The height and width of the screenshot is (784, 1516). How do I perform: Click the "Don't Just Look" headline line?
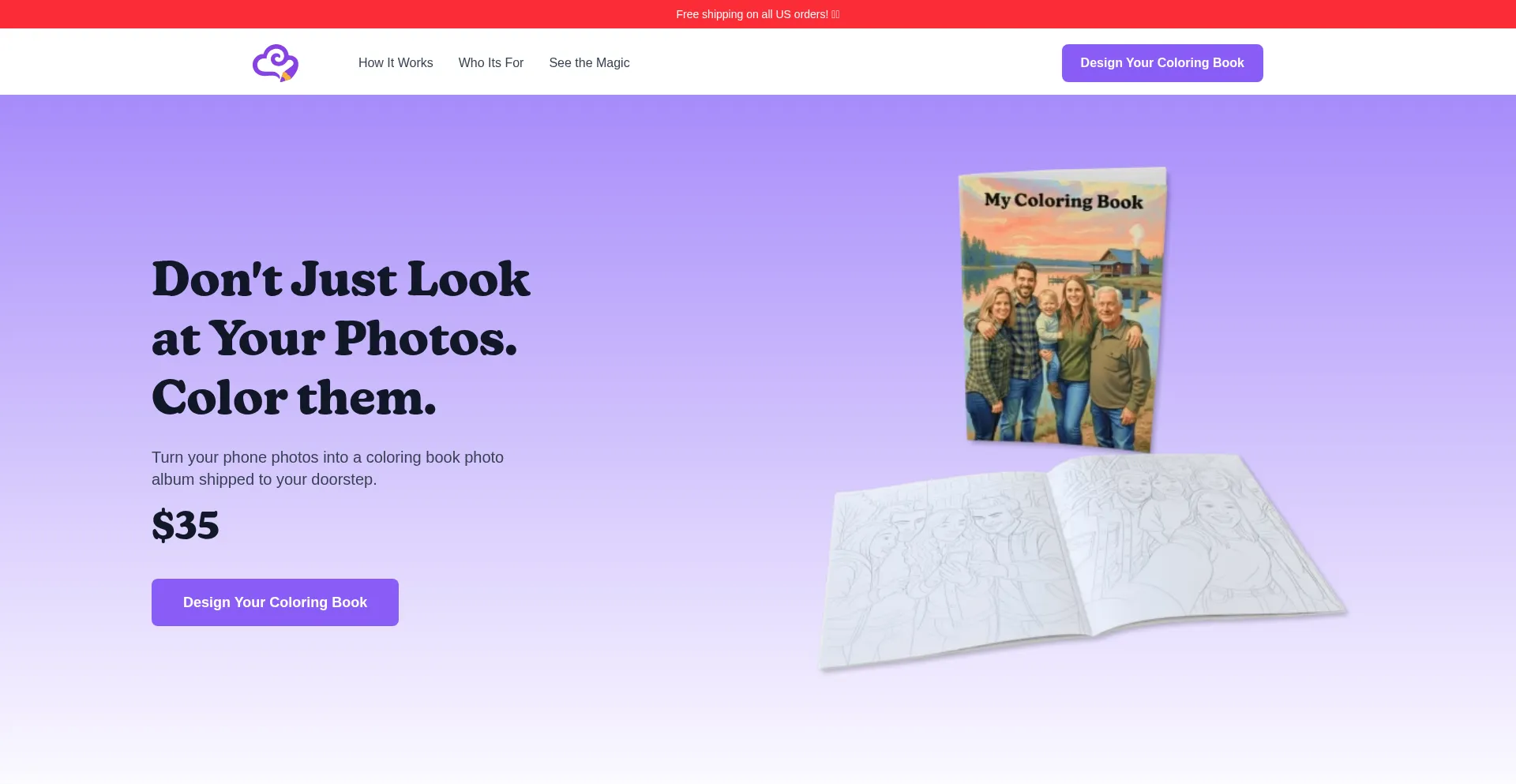click(x=340, y=279)
